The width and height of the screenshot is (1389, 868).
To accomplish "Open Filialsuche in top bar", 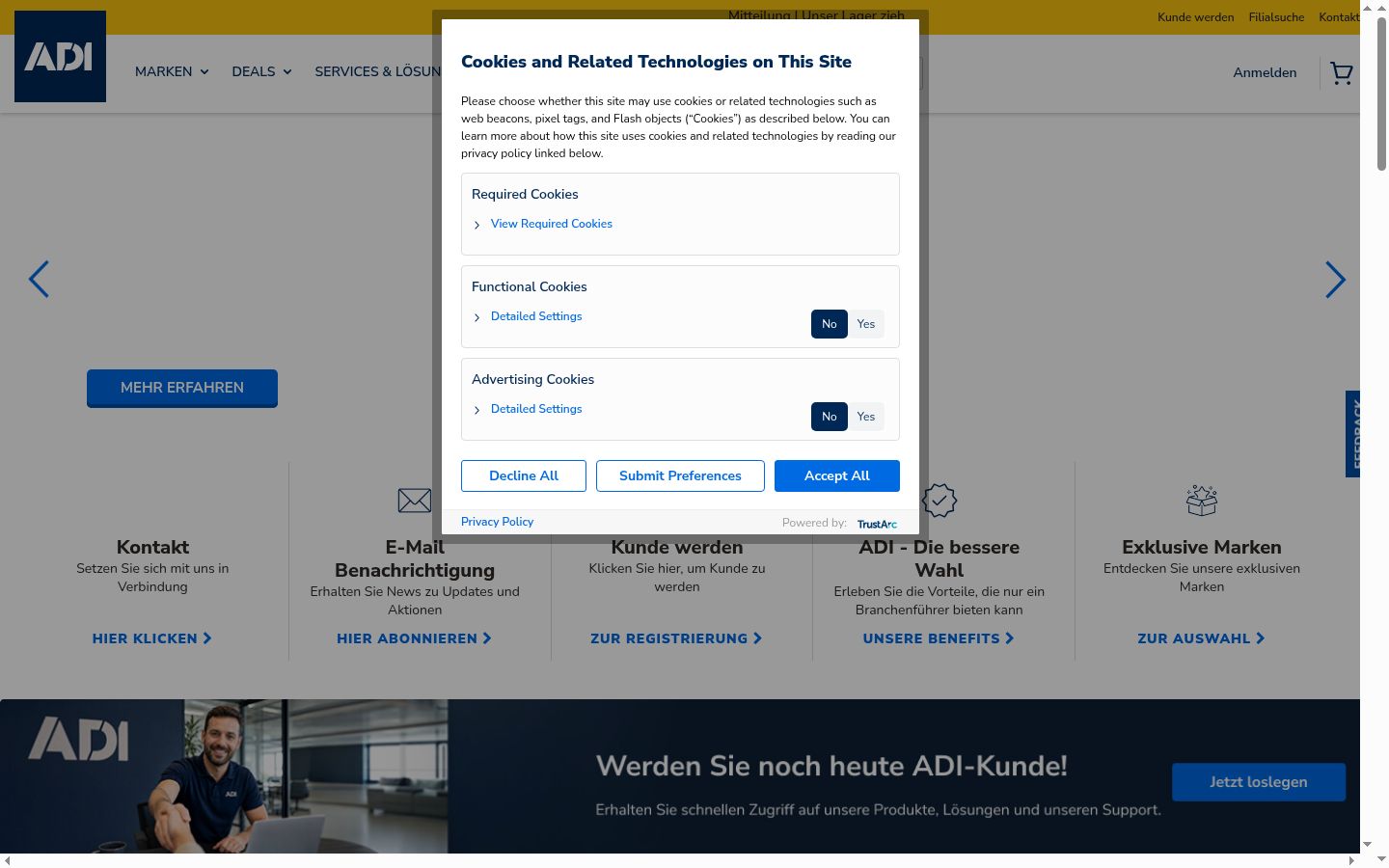I will (x=1276, y=17).
